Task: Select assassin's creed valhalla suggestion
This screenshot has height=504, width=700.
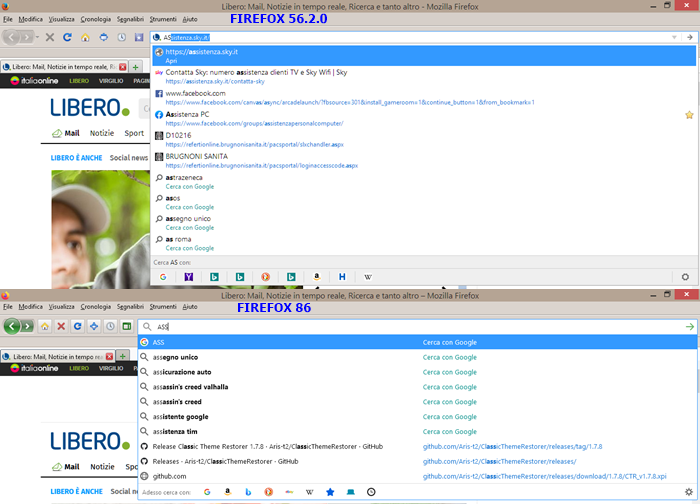Action: coord(417,387)
